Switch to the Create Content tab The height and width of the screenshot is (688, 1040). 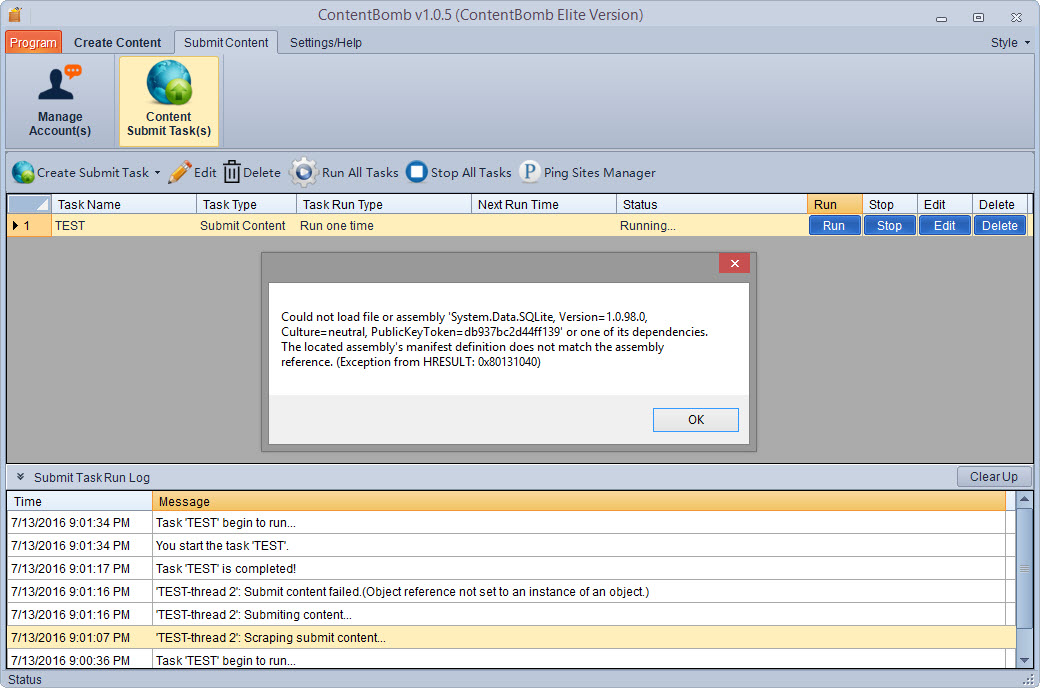(117, 42)
